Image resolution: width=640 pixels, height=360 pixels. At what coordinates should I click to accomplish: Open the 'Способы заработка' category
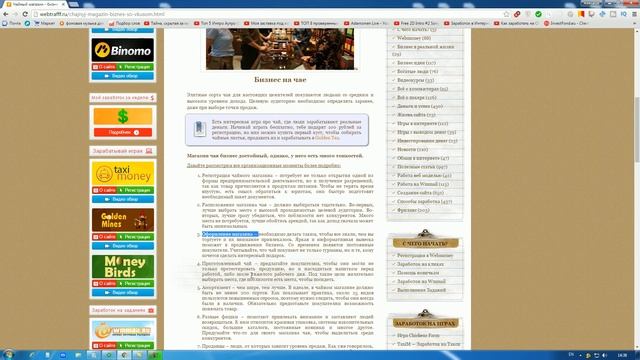424,201
